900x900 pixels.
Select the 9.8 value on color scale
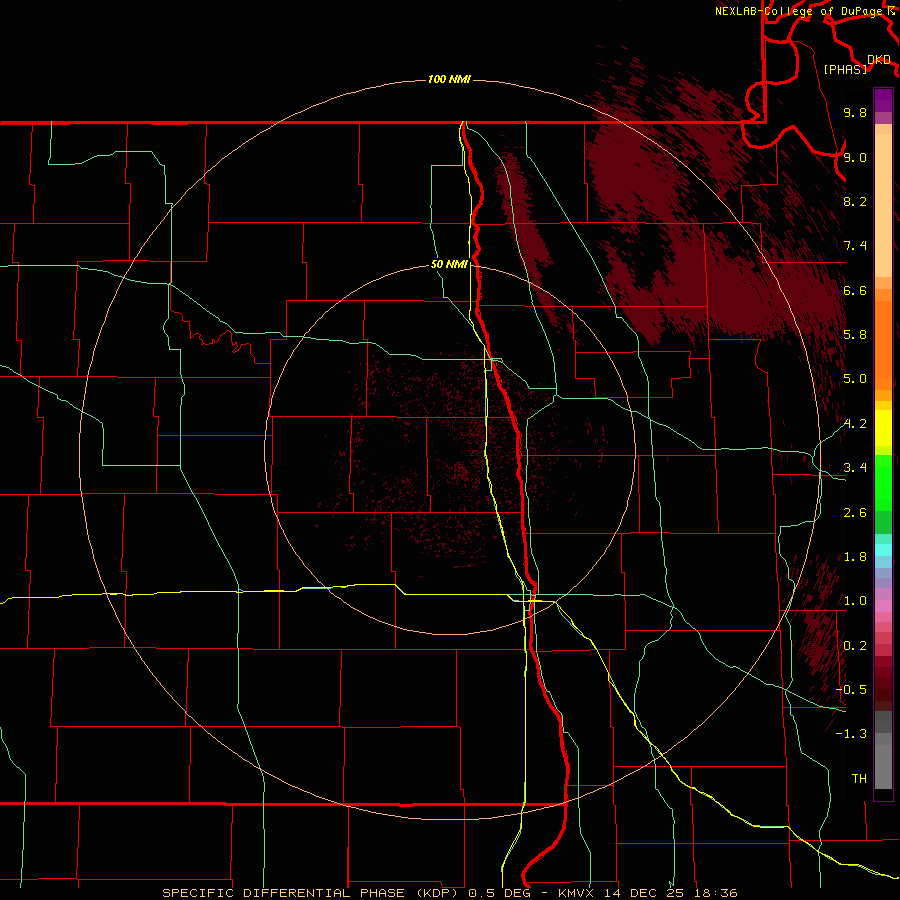(855, 112)
